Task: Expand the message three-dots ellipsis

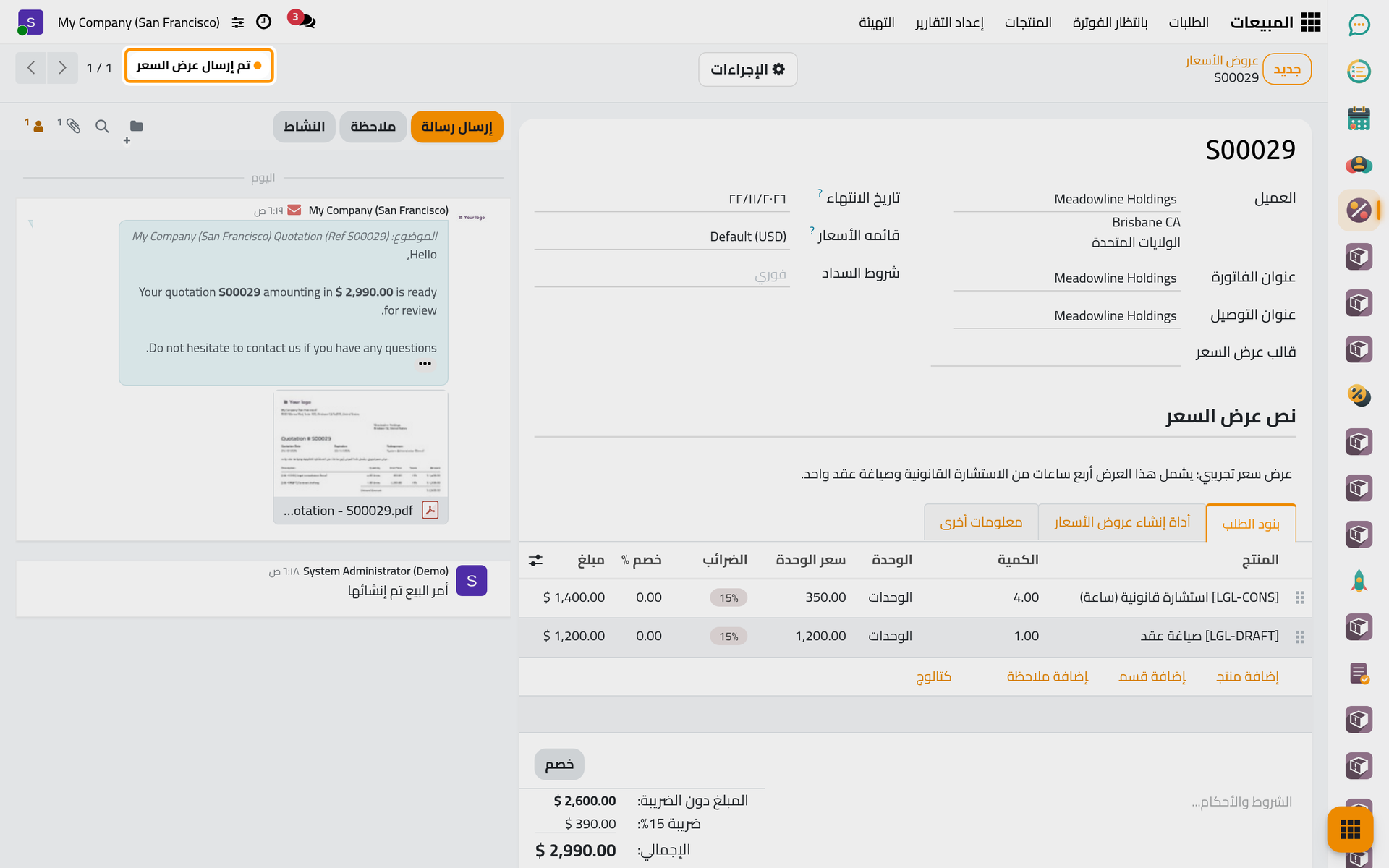Action: pos(425,364)
